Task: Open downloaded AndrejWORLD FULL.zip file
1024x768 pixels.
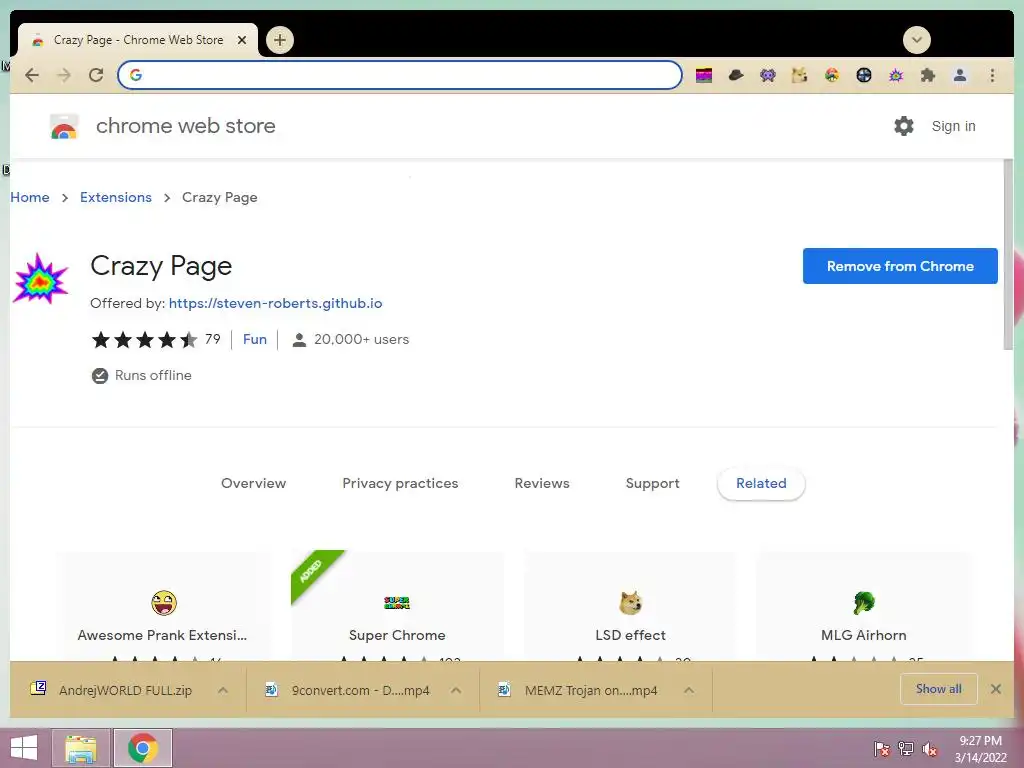Action: click(x=114, y=690)
